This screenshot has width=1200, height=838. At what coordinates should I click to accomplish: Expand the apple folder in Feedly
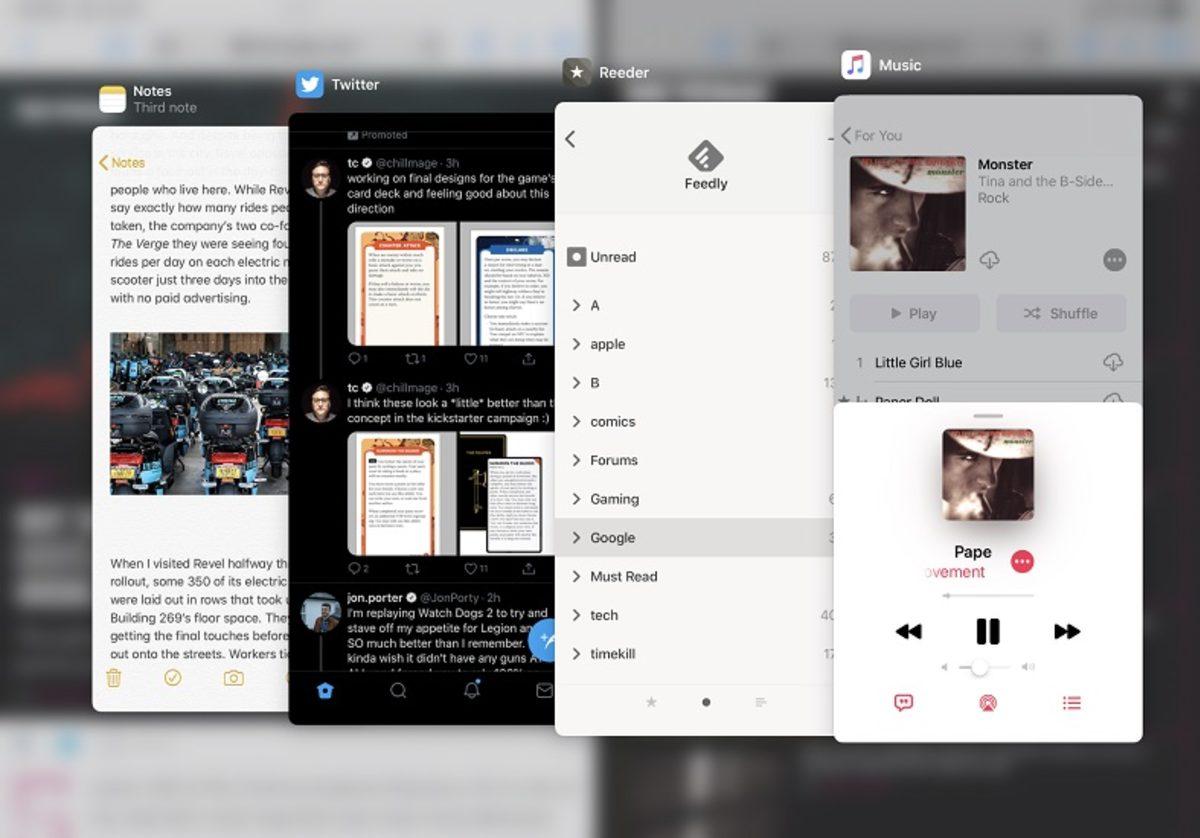pyautogui.click(x=577, y=344)
